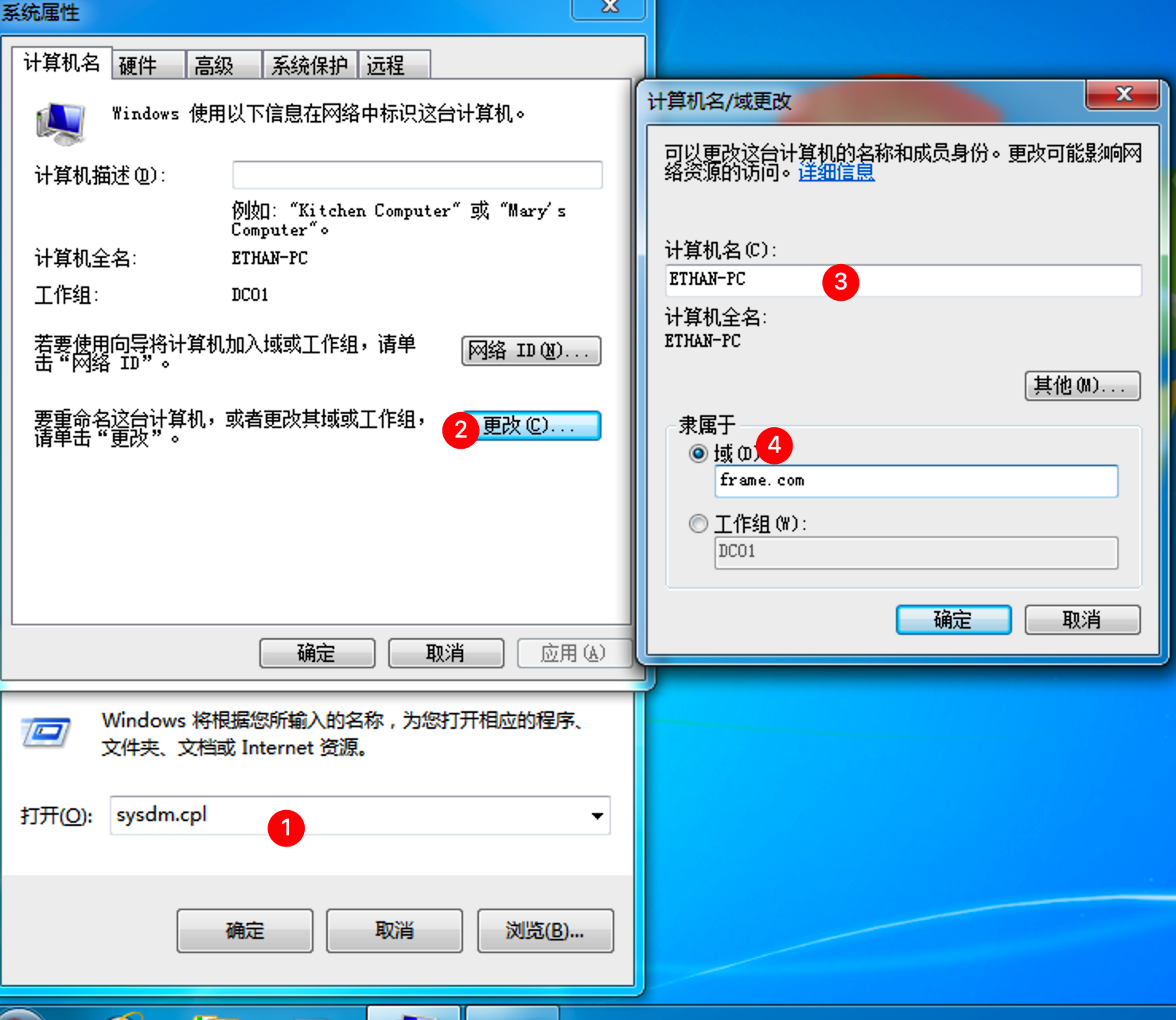This screenshot has width=1176, height=1020.
Task: Click the 网络 ID button
Action: (531, 351)
